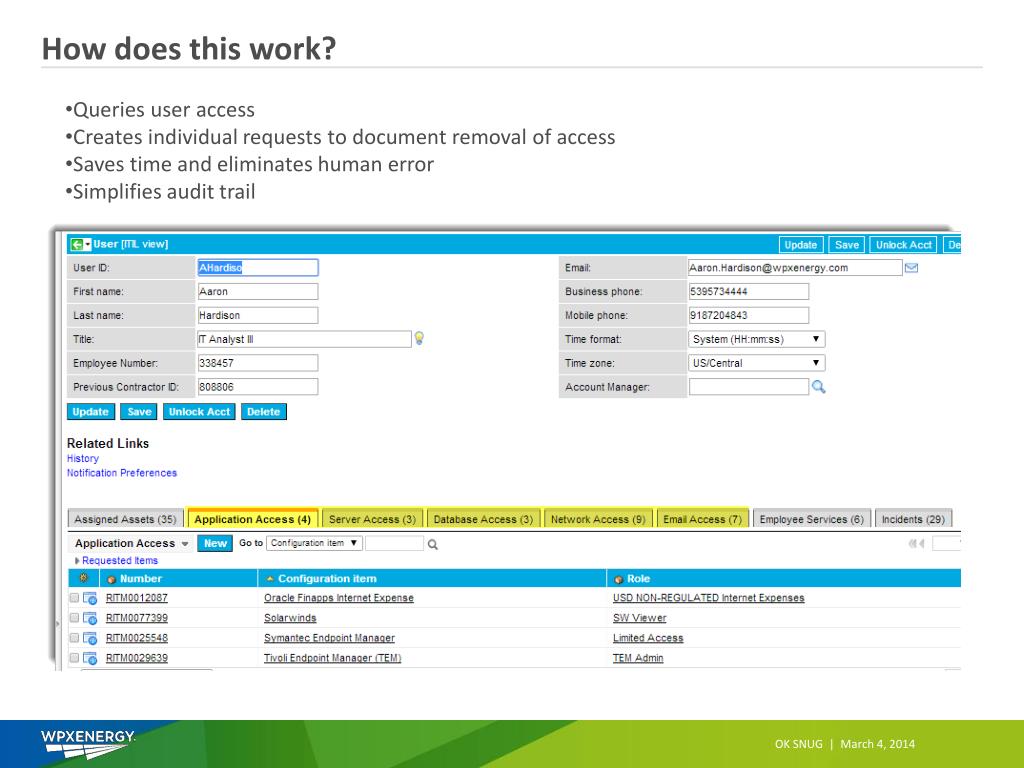
Task: Open request RITM0077399
Action: tap(136, 618)
